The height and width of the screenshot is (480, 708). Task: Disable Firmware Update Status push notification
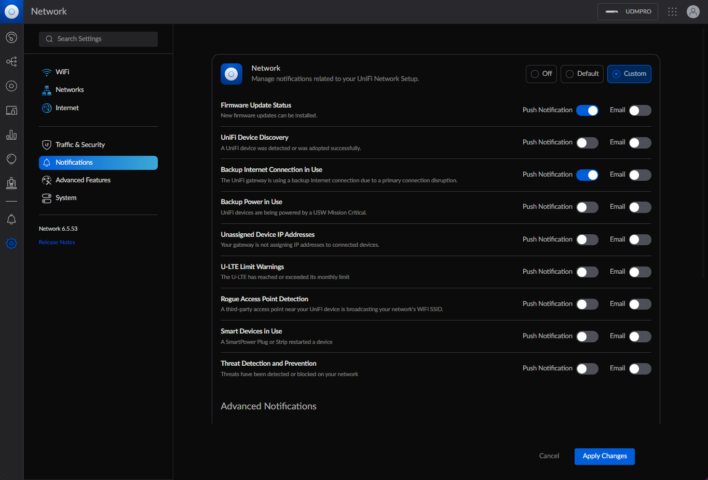point(587,111)
